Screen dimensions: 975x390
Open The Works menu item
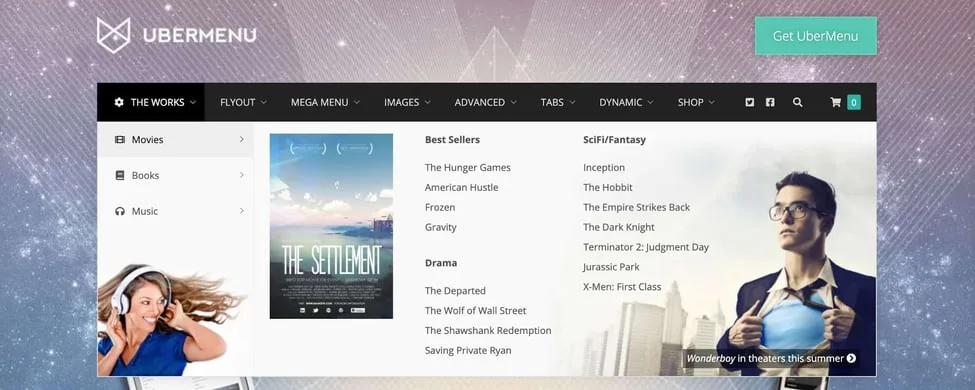[x=150, y=103]
